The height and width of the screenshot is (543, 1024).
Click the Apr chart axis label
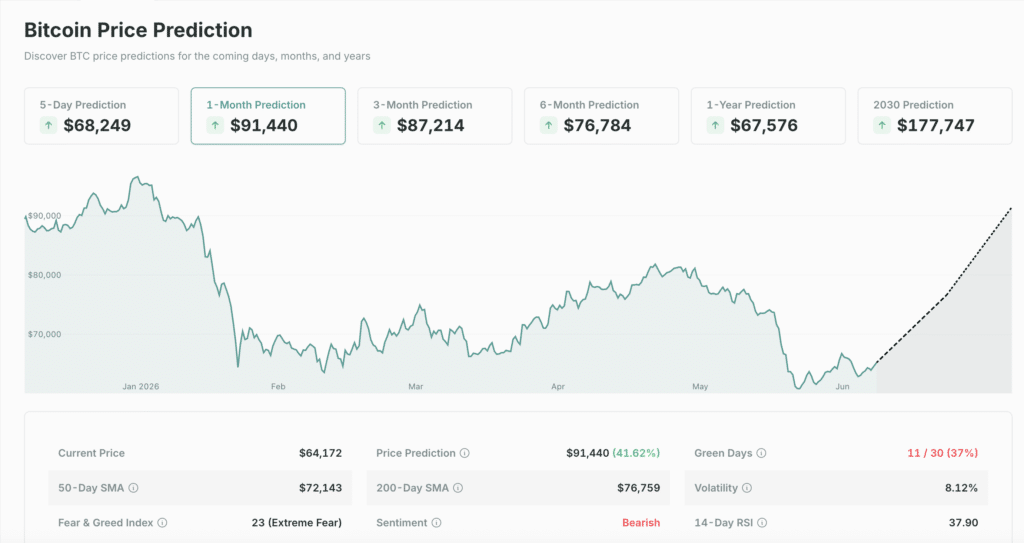pyautogui.click(x=558, y=386)
